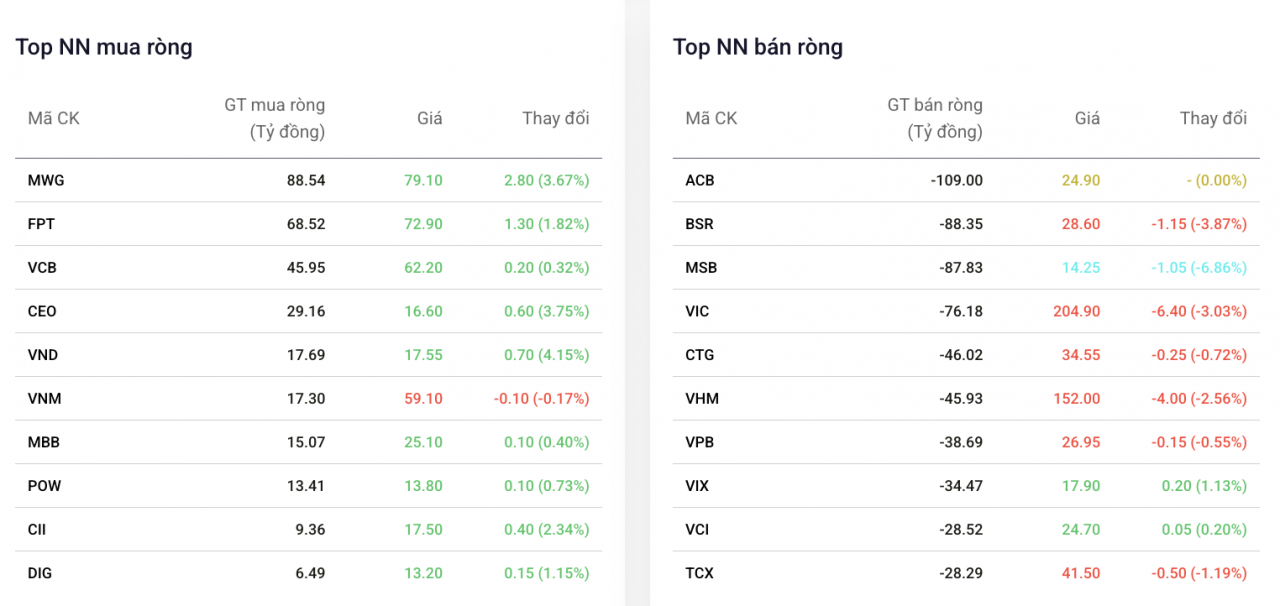This screenshot has height=606, width=1280.
Task: Select the TCX ticker
Action: click(x=700, y=573)
